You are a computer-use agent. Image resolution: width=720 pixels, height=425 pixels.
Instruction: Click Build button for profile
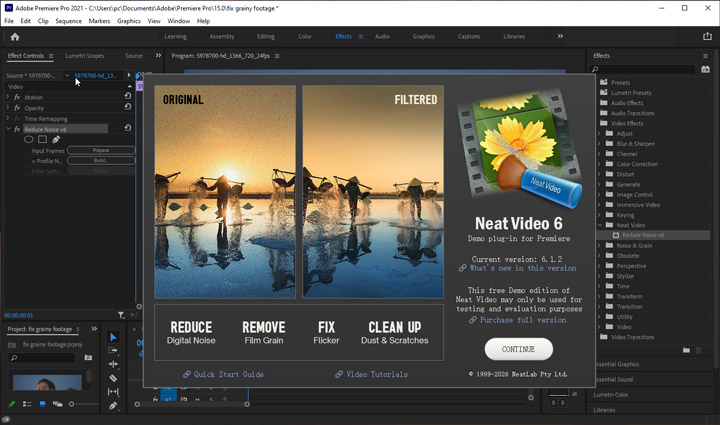101,161
